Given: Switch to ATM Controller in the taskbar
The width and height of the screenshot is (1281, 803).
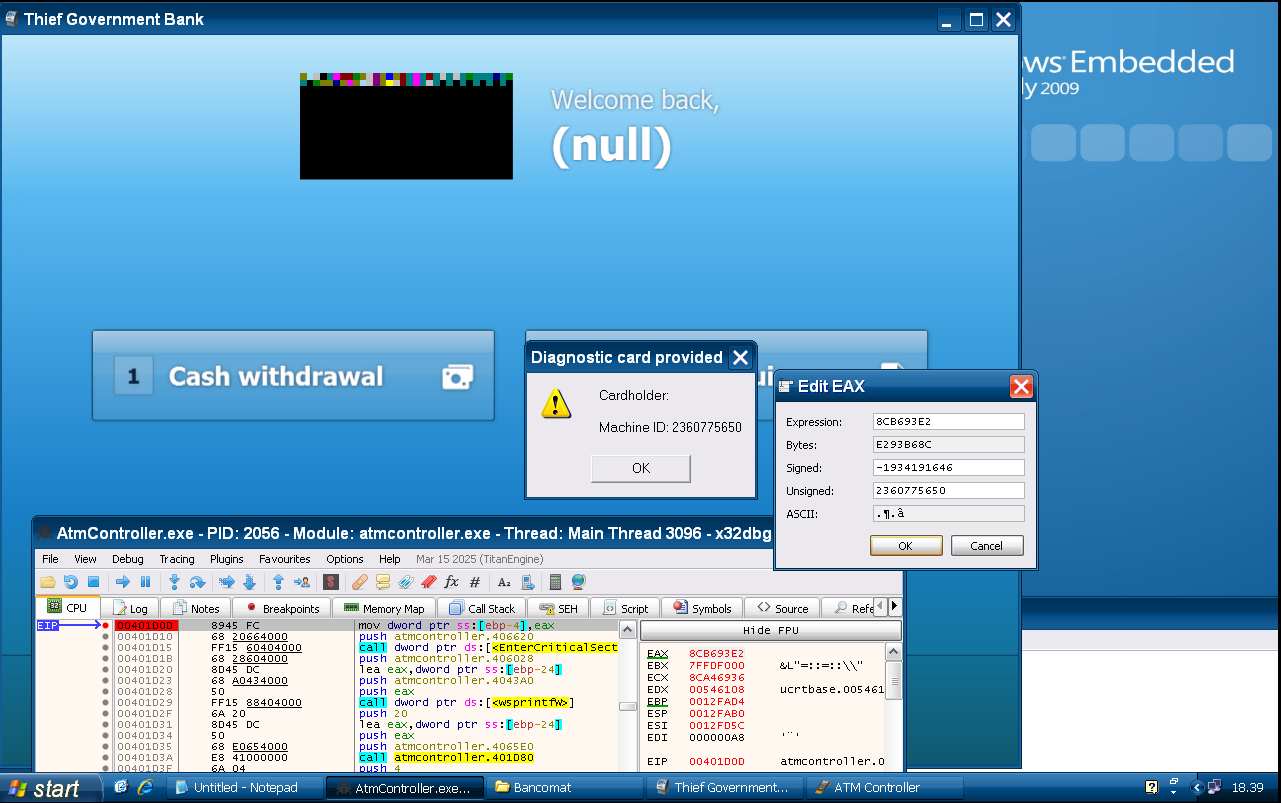Looking at the screenshot, I should point(885,788).
